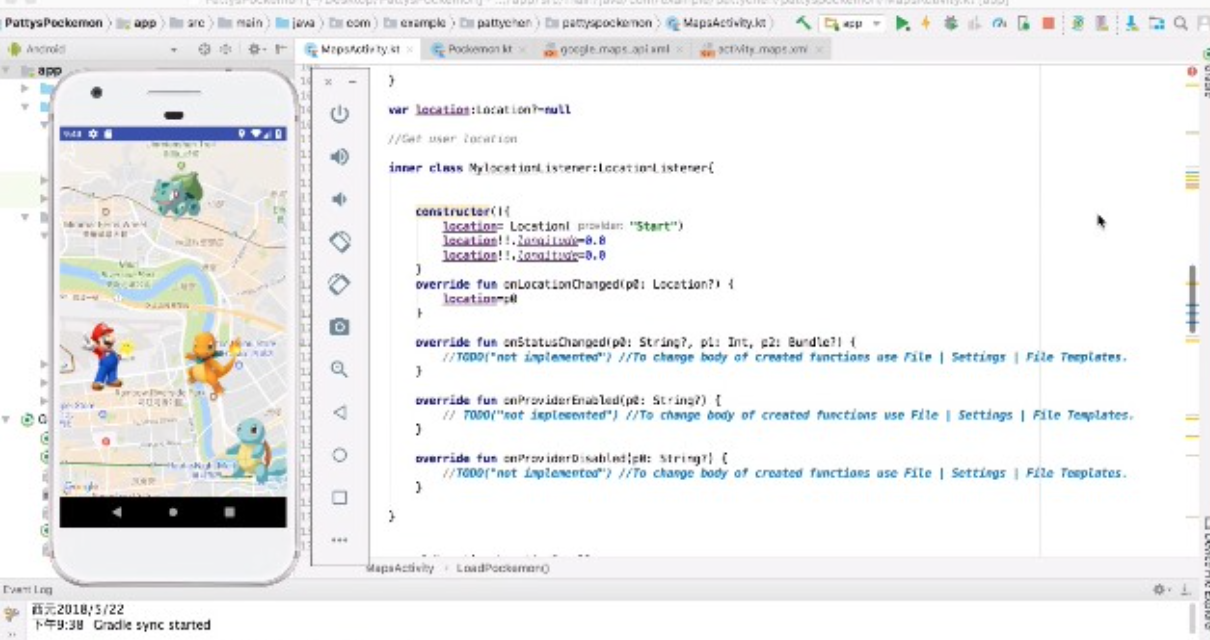Image resolution: width=1210 pixels, height=640 pixels.
Task: Open the google.maps.api.xml tab
Action: pos(613,49)
